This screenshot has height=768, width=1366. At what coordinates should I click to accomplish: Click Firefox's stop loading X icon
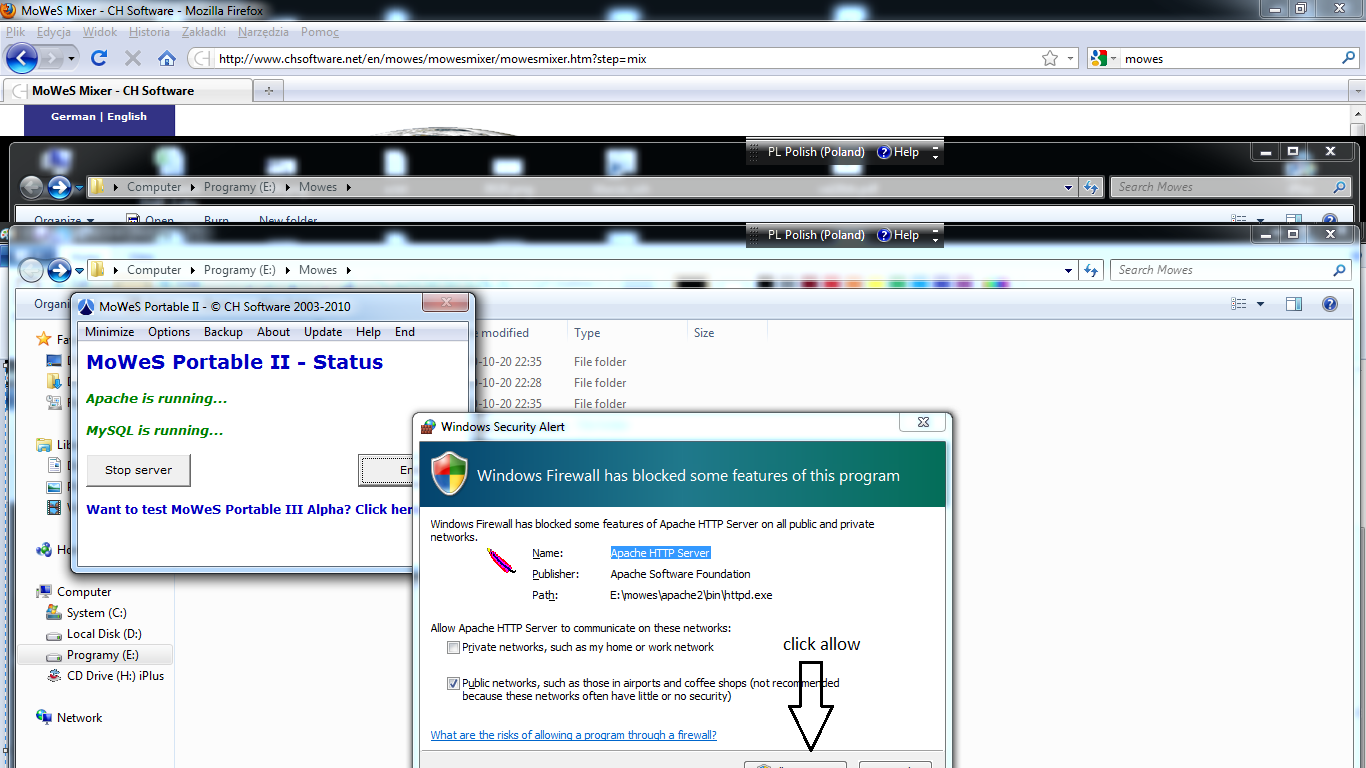(x=132, y=58)
